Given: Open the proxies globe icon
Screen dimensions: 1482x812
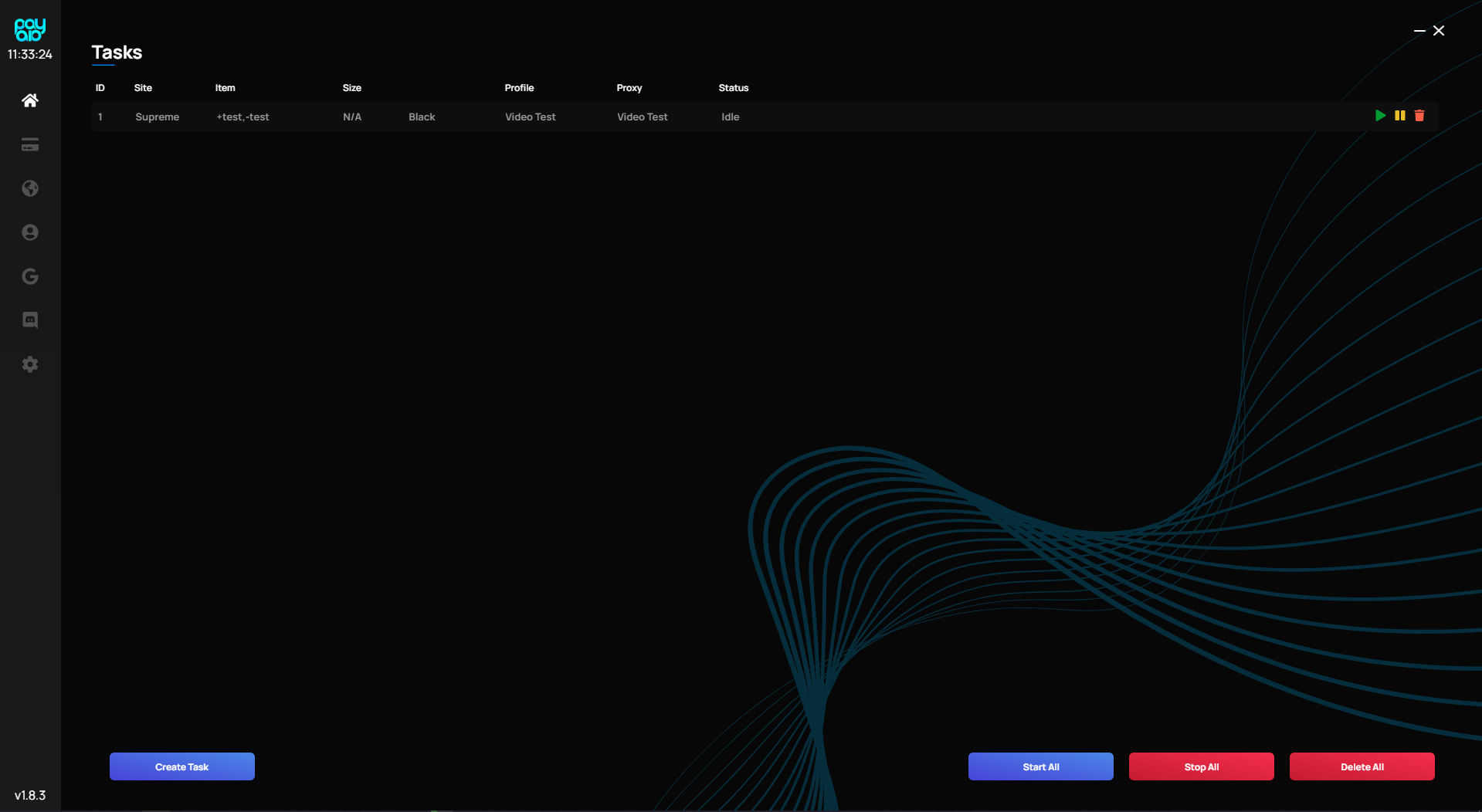Looking at the screenshot, I should tap(30, 188).
